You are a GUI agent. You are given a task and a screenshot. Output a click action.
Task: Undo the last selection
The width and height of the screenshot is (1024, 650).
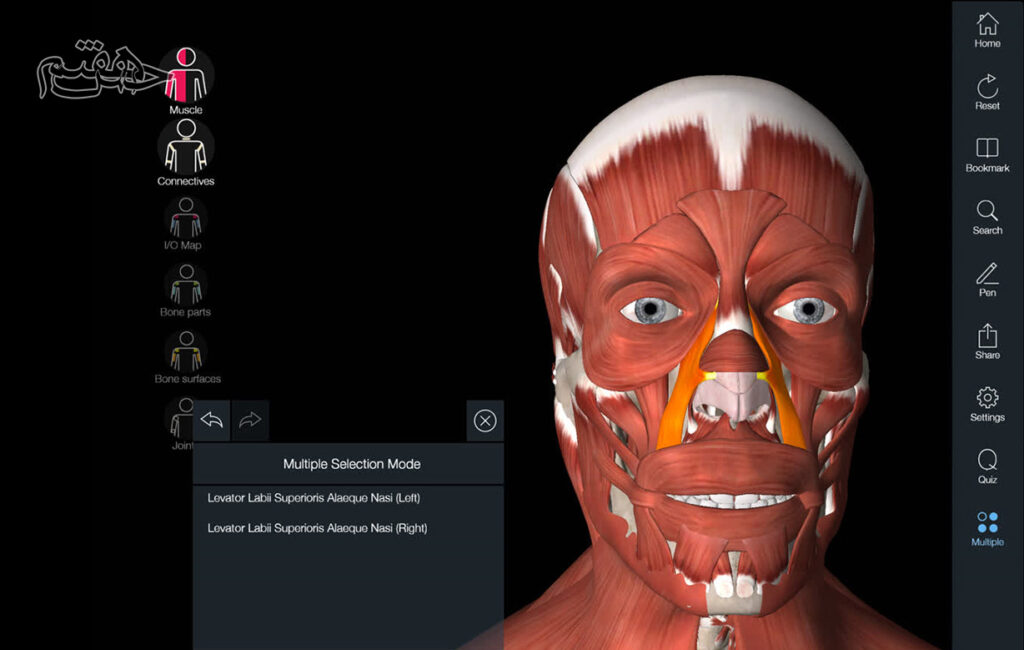click(212, 421)
